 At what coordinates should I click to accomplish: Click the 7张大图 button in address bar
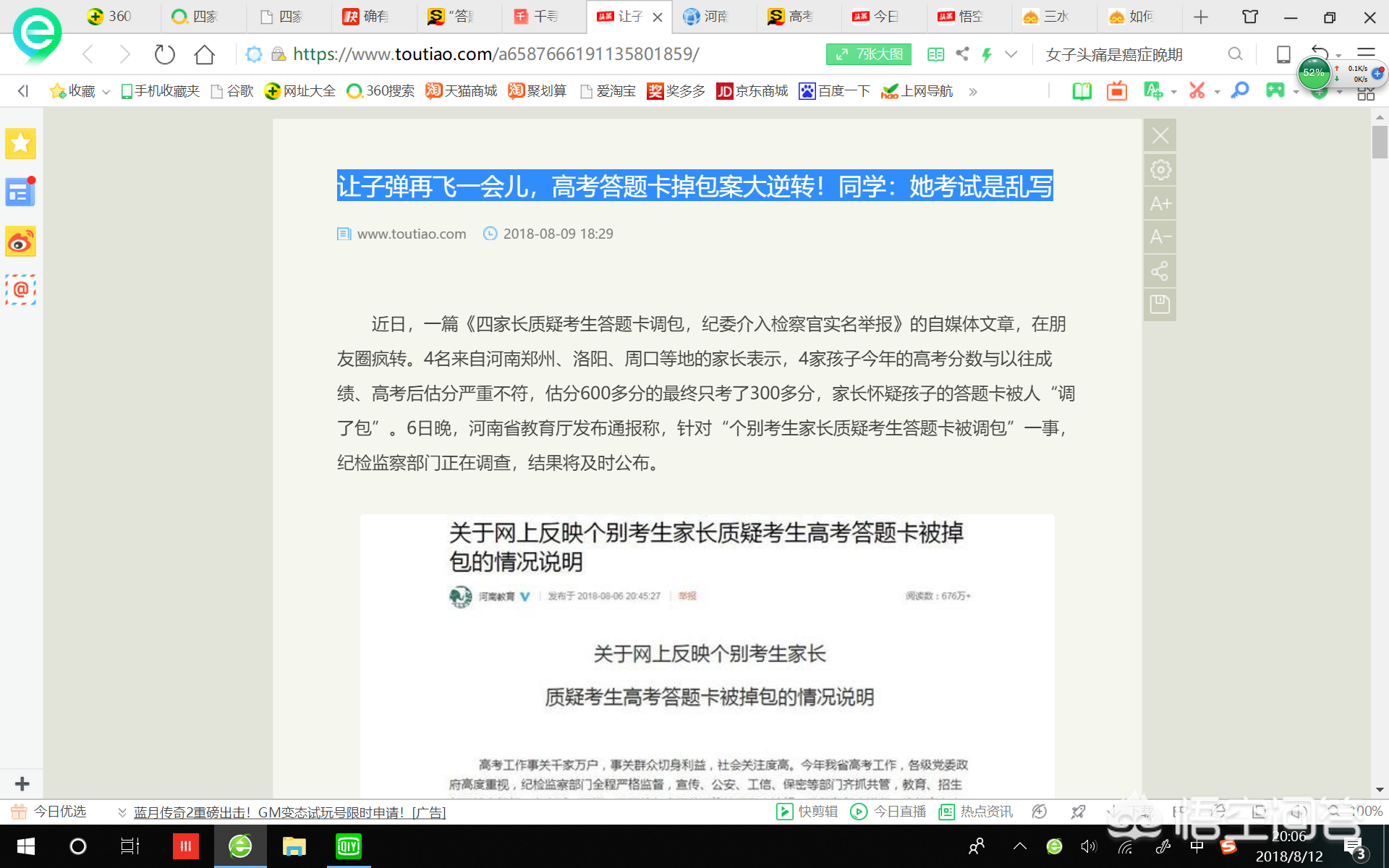point(868,54)
